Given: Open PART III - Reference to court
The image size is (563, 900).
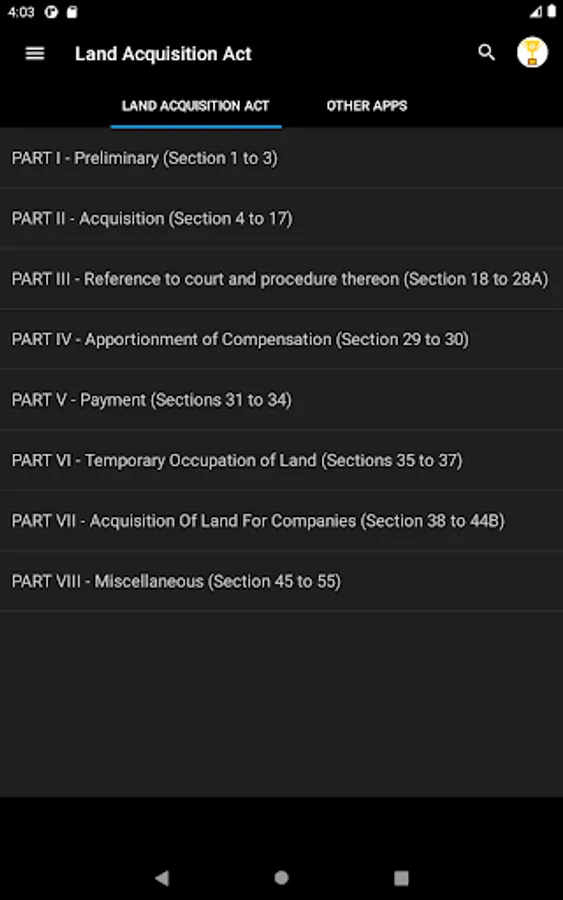Looking at the screenshot, I should click(x=281, y=279).
